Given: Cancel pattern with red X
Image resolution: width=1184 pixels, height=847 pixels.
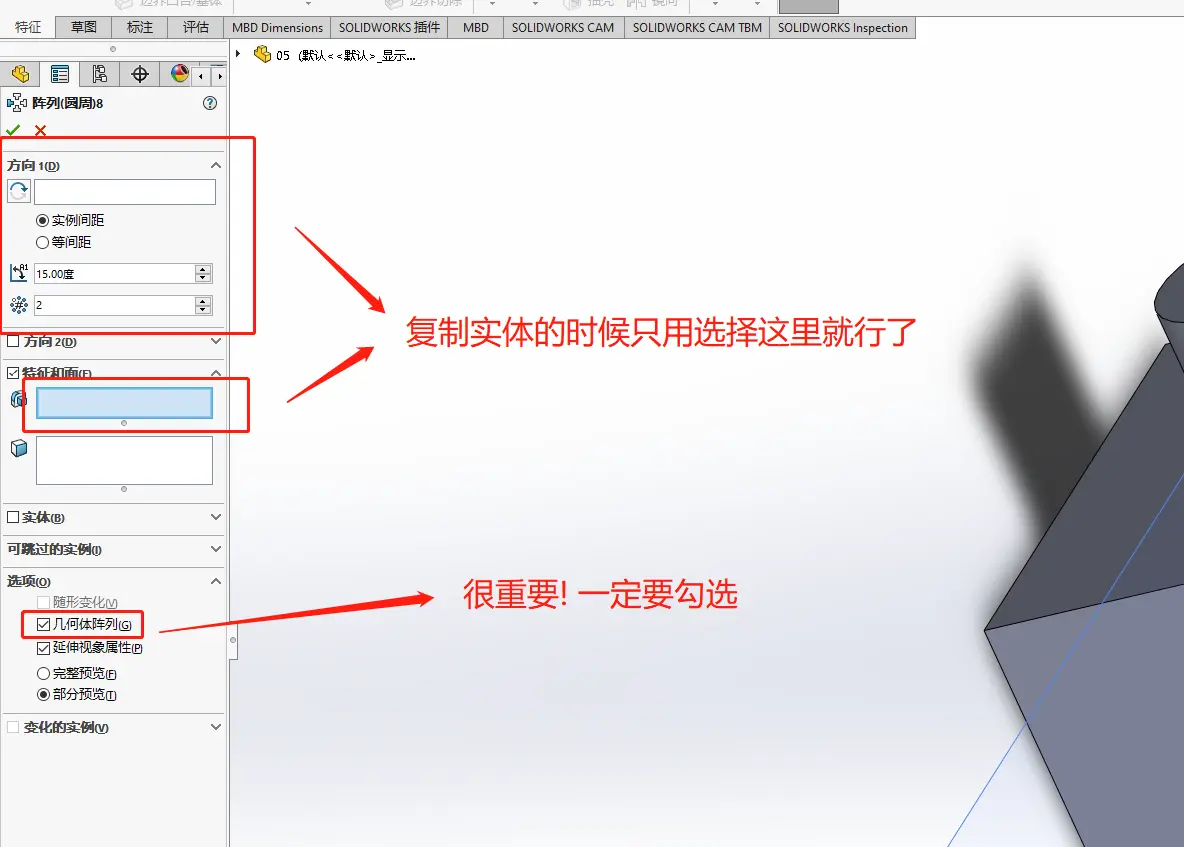Looking at the screenshot, I should pyautogui.click(x=40, y=131).
